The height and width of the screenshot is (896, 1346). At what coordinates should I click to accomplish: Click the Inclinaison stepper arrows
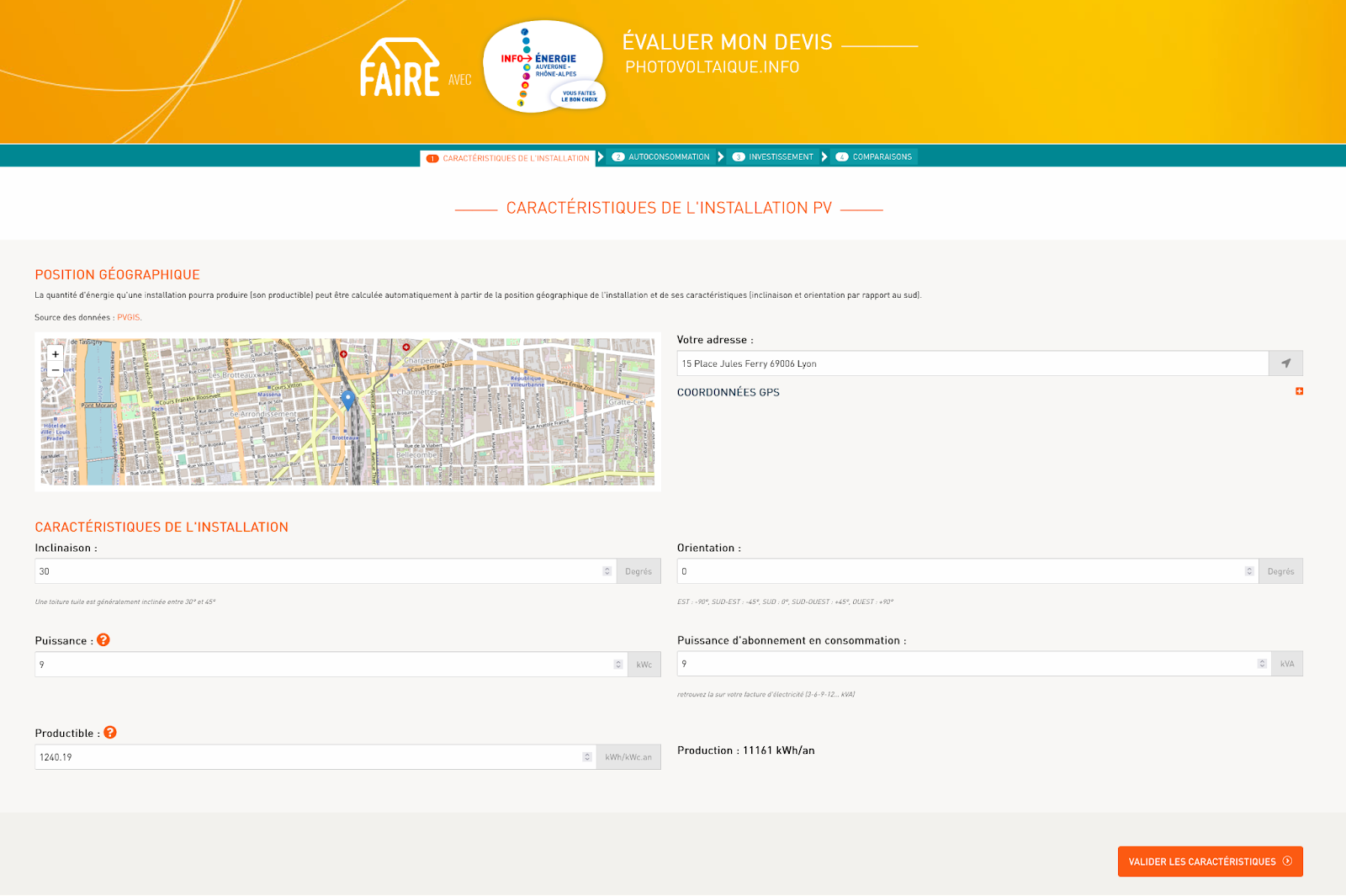pos(607,571)
